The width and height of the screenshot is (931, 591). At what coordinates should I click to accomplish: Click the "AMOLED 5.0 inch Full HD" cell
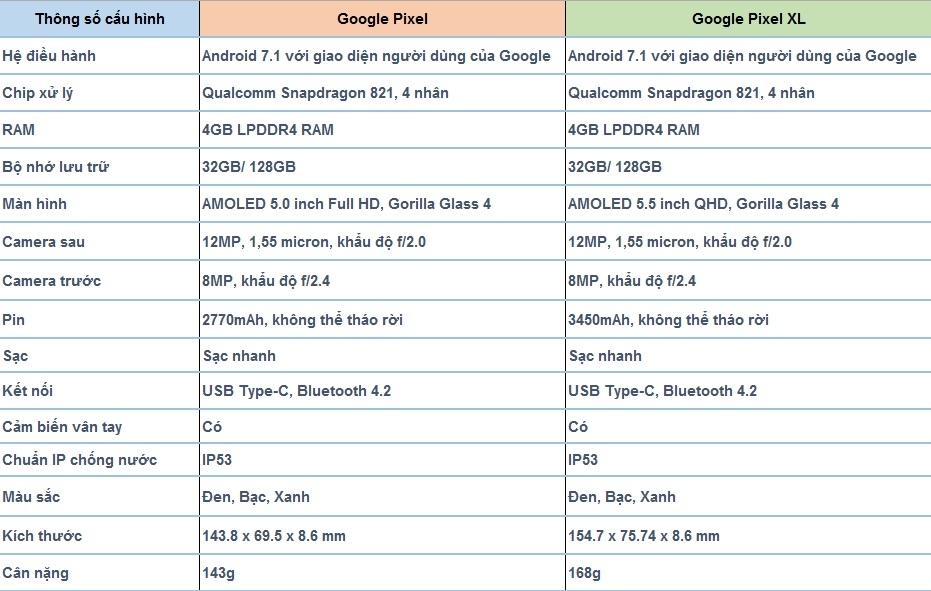pyautogui.click(x=346, y=204)
